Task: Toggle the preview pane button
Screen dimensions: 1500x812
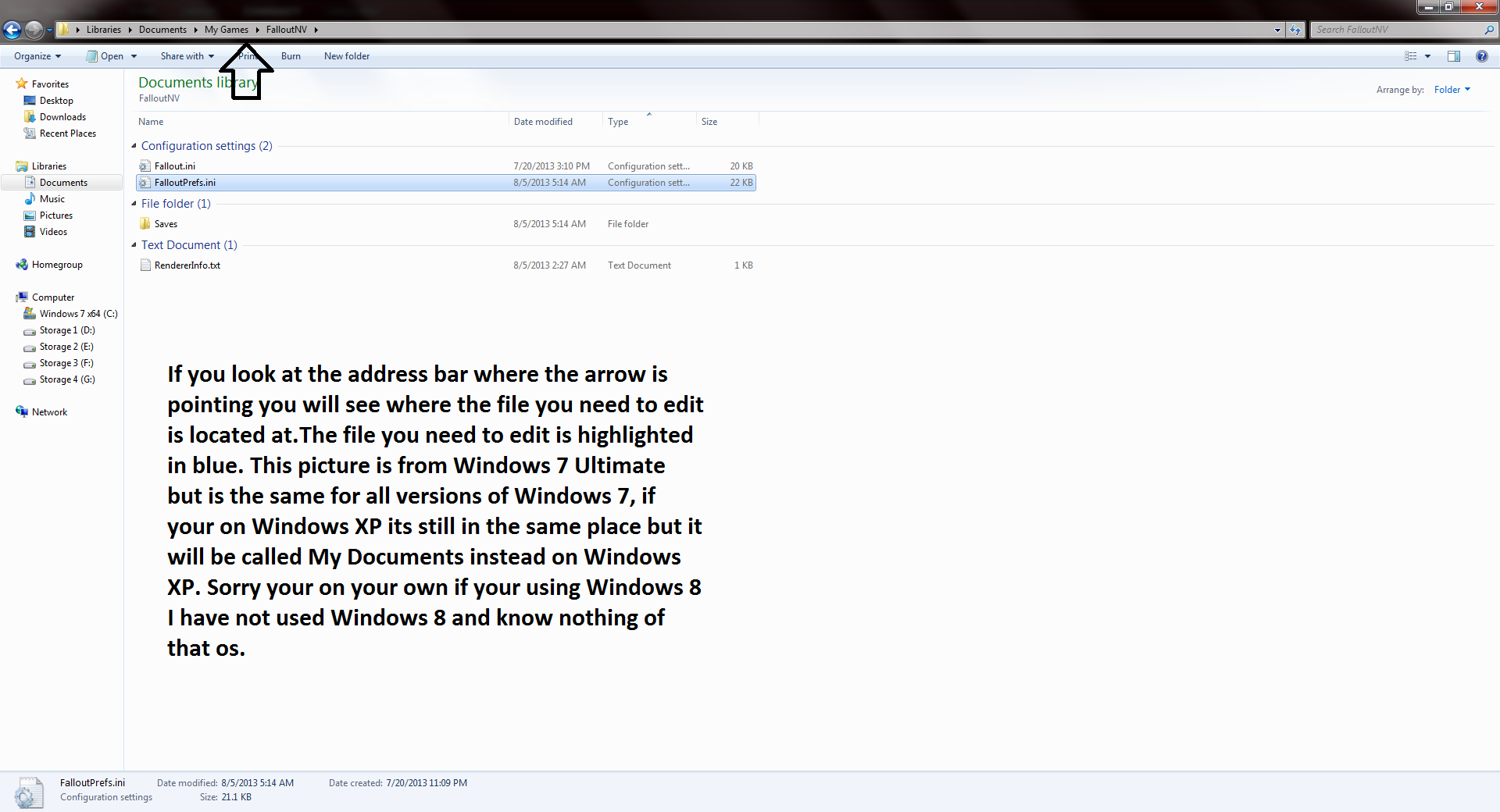Action: [x=1454, y=56]
